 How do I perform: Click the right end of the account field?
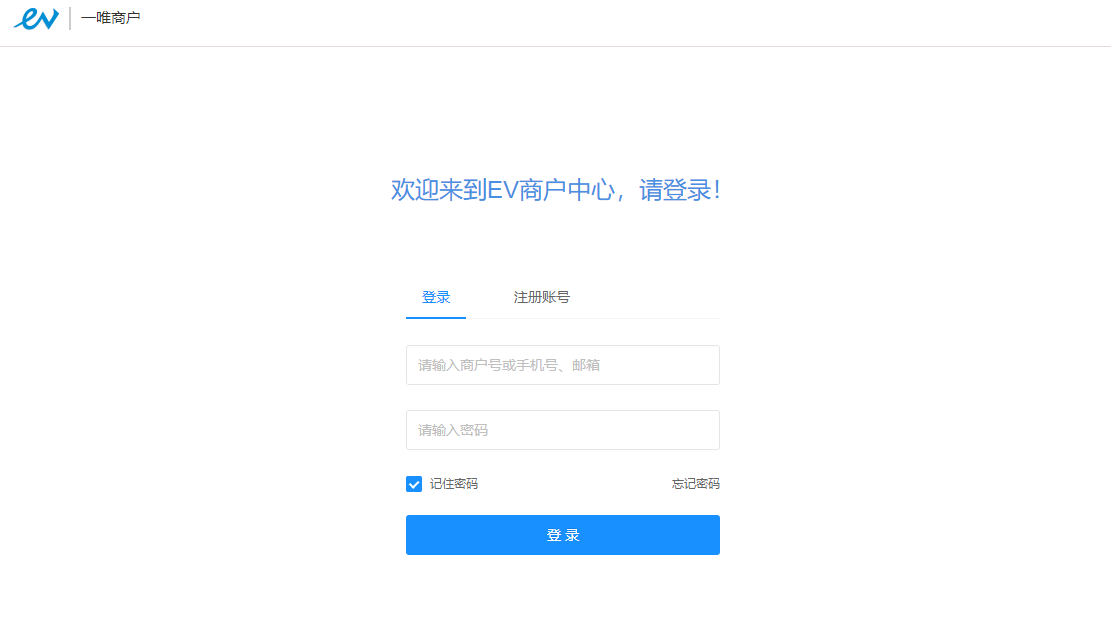[705, 365]
